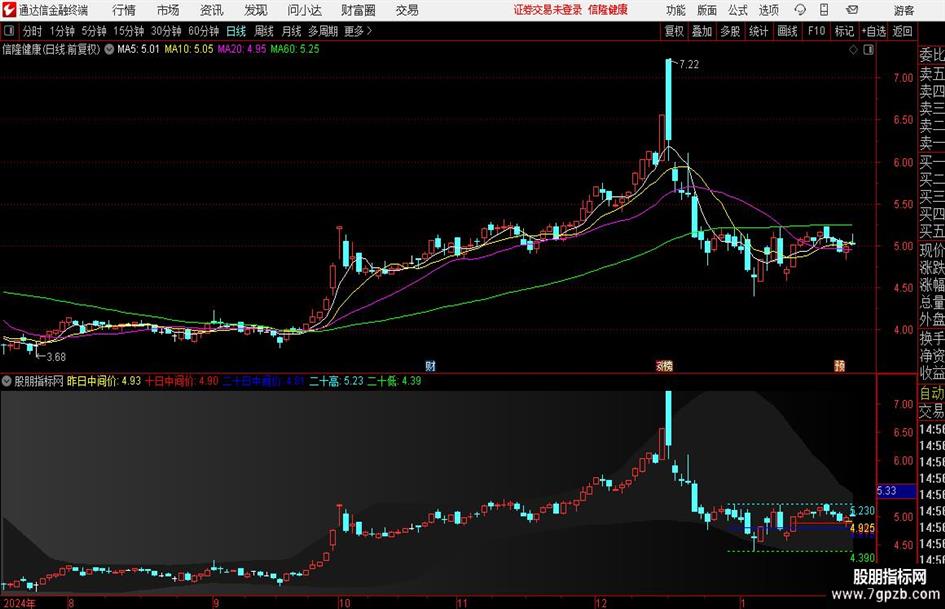Open the mobile phone icon

pos(824,10)
